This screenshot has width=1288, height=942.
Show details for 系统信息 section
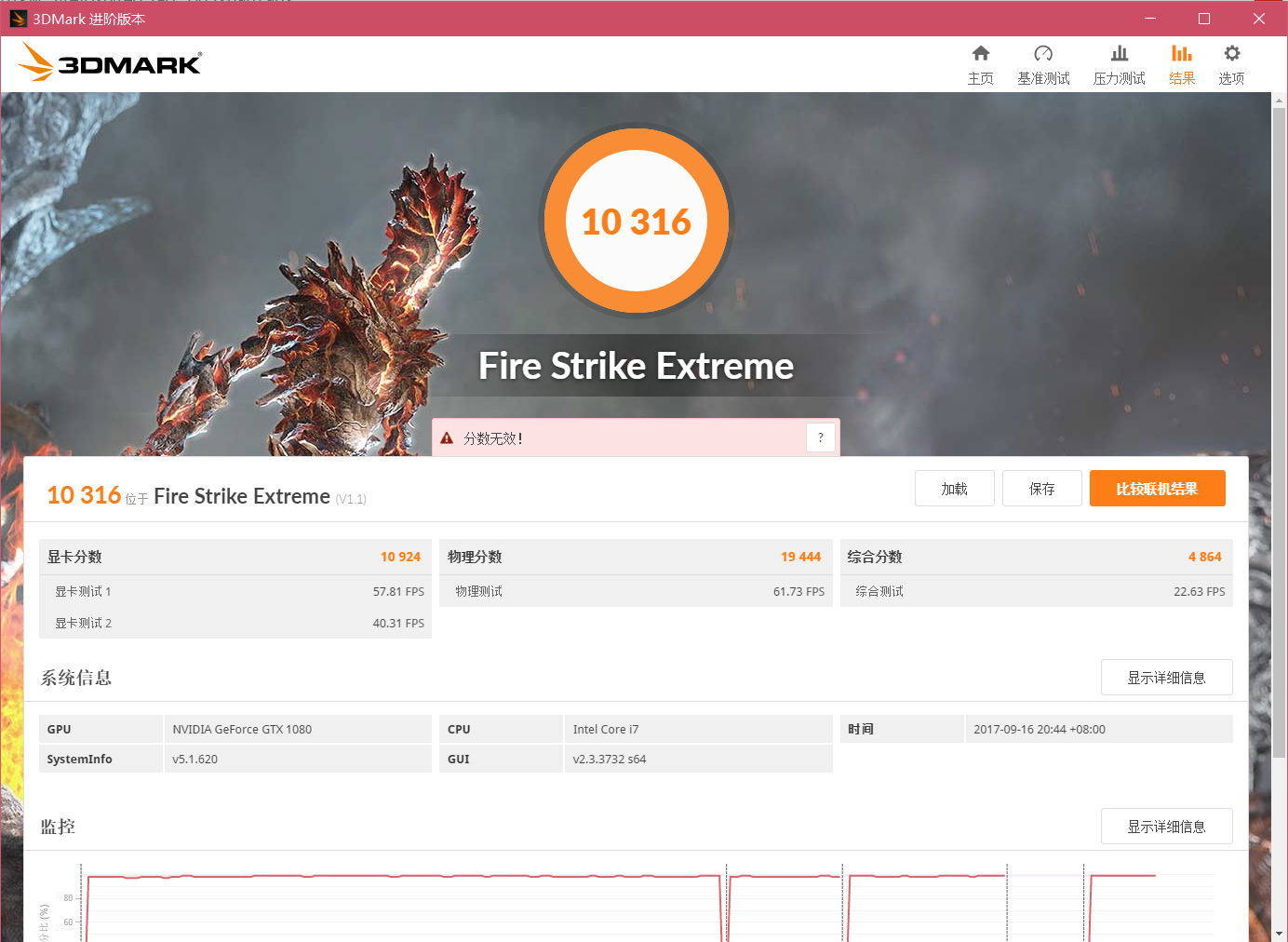(x=1167, y=678)
